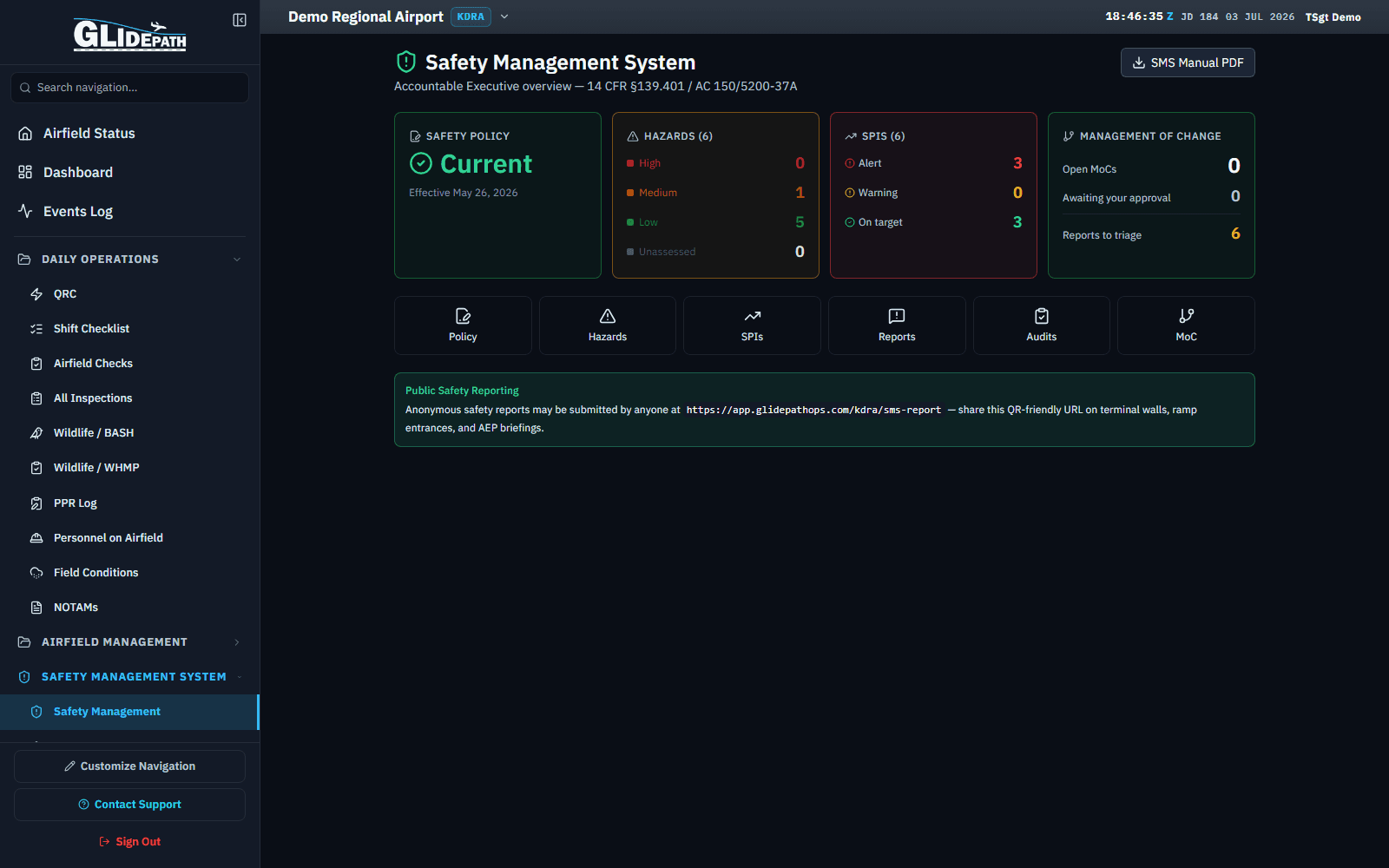
Task: Click the High hazards count row
Action: 715,163
